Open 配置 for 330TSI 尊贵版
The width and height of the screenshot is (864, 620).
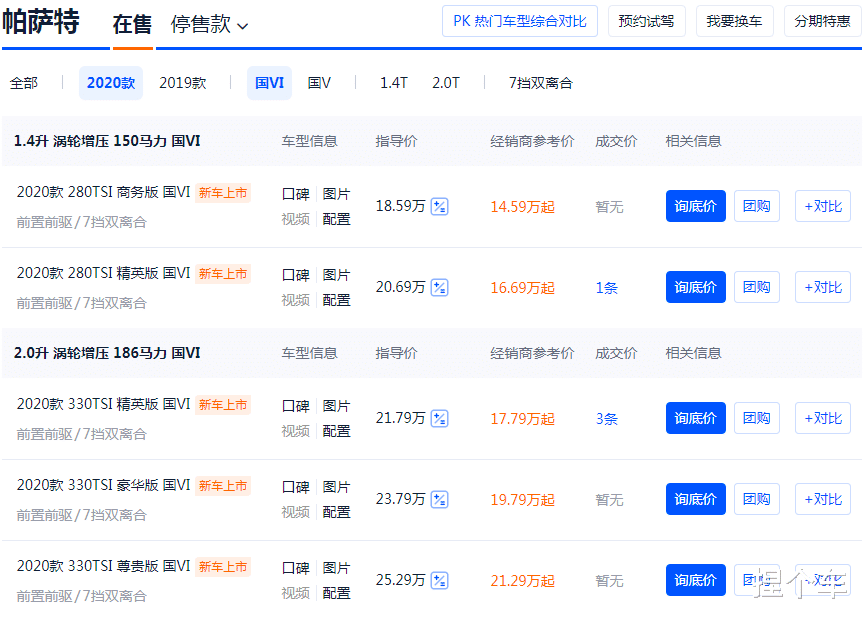336,594
